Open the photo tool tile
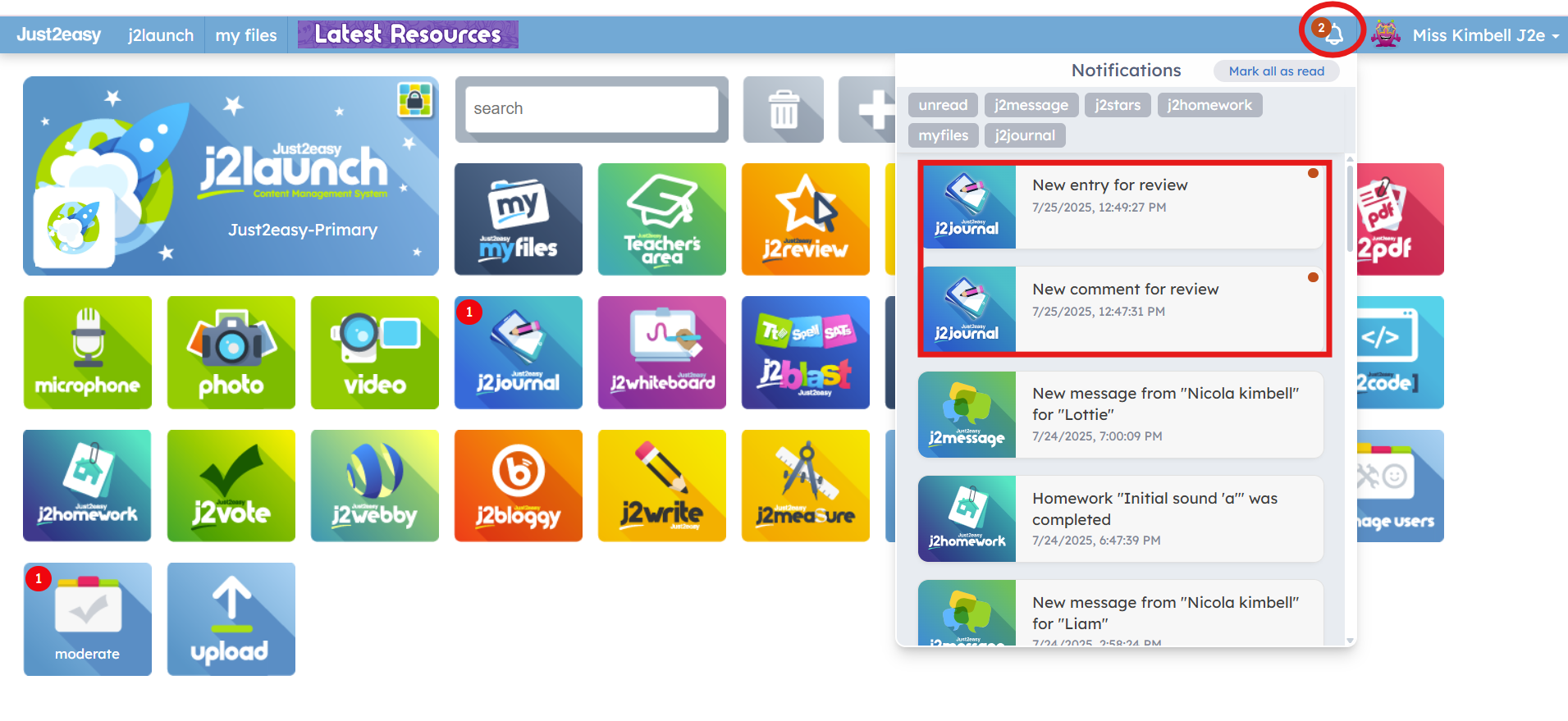1568x721 pixels. pos(231,353)
